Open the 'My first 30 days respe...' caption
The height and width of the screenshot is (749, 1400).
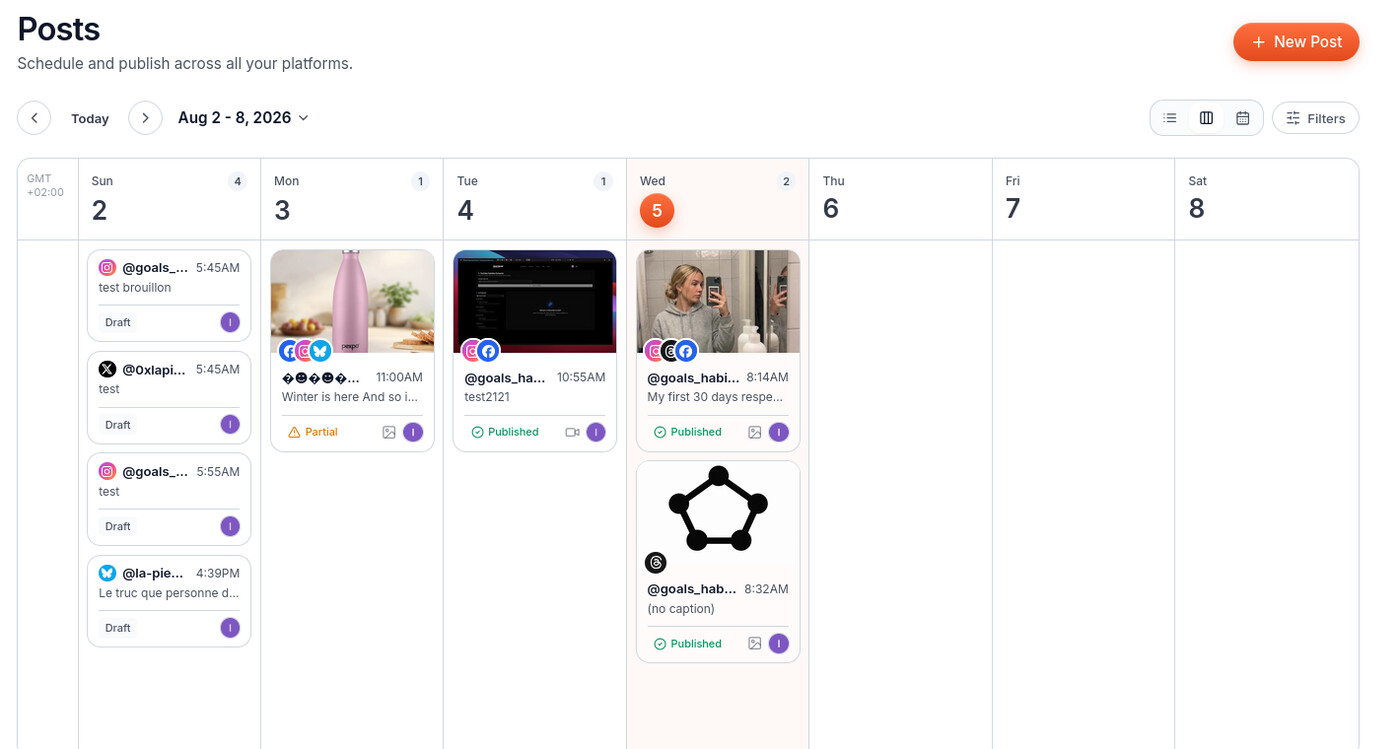(715, 397)
